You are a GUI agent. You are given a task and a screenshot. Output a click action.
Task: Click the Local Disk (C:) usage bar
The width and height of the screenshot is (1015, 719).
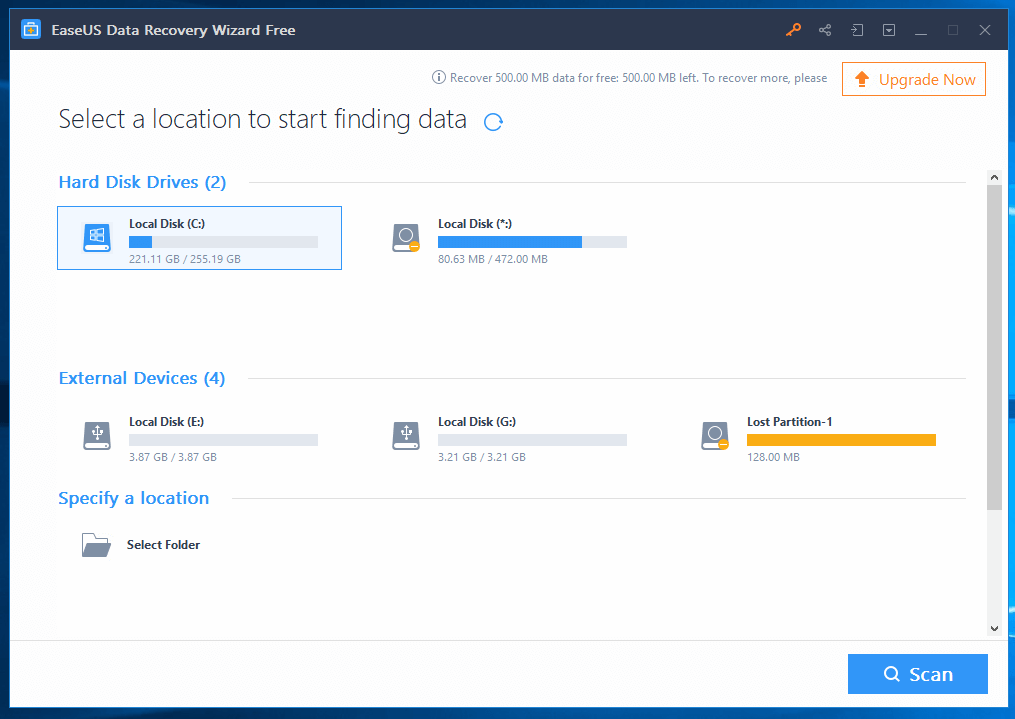(x=223, y=242)
